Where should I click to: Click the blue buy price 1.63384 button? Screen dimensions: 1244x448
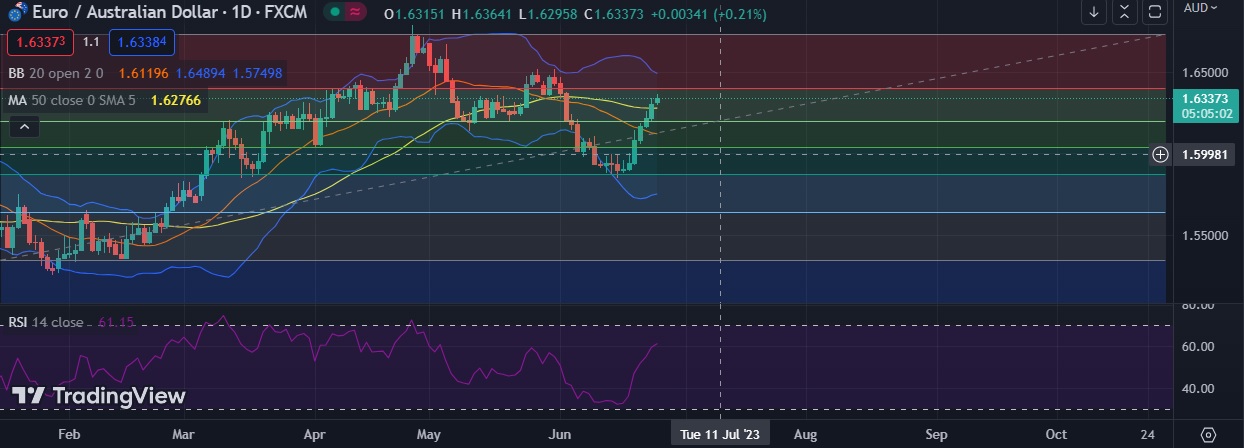click(140, 42)
